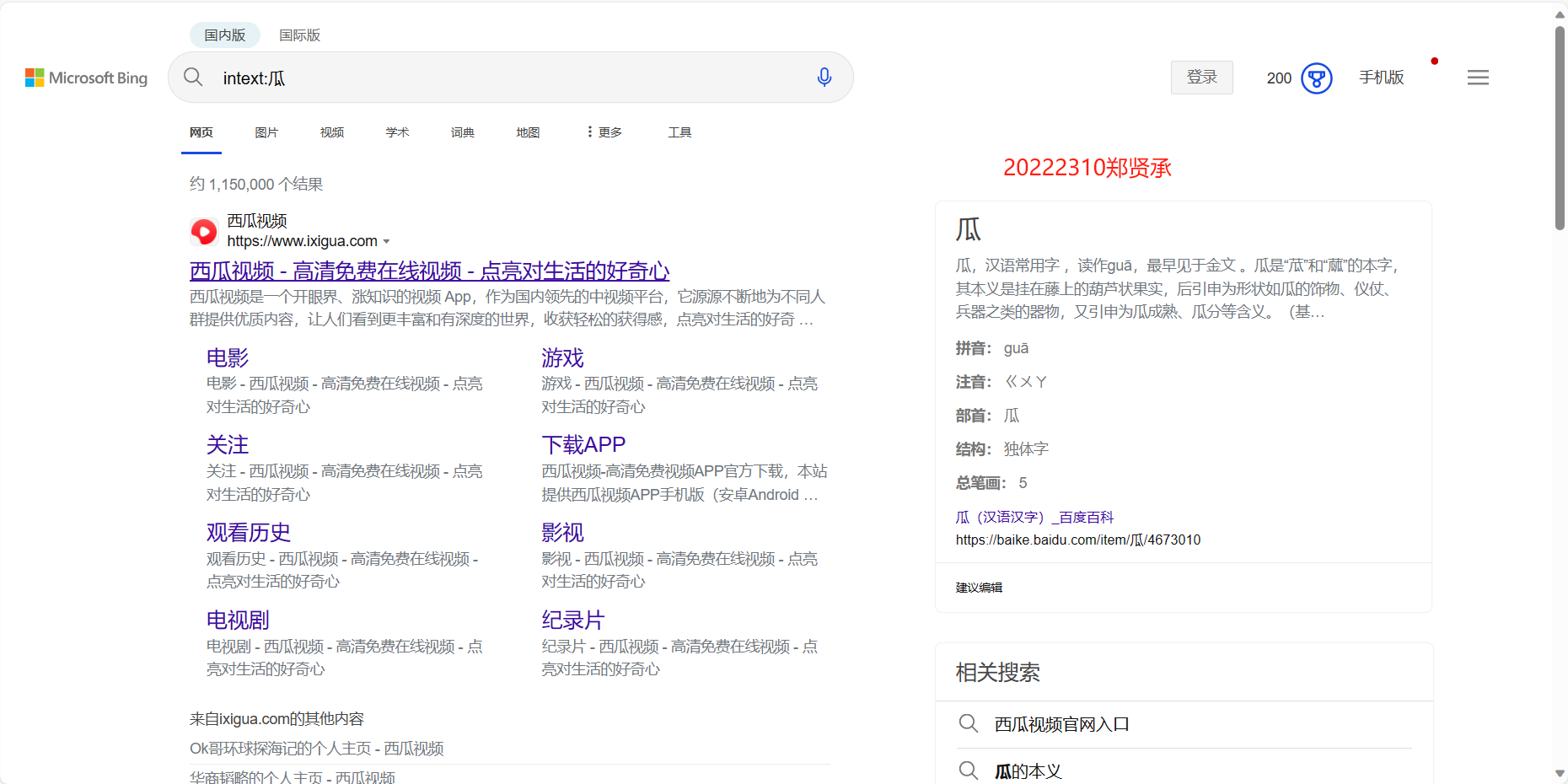
Task: Click the 来自ixigua.com的其他内容 heading
Action: click(277, 719)
